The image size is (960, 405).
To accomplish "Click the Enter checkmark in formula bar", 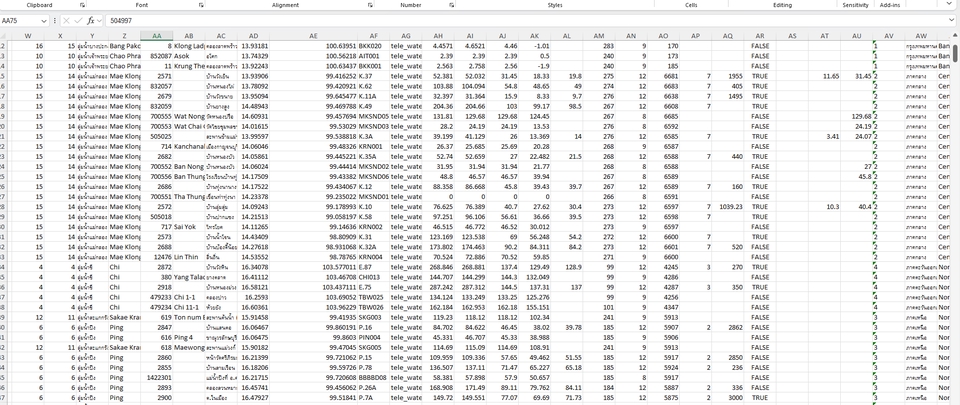I will 78,20.
